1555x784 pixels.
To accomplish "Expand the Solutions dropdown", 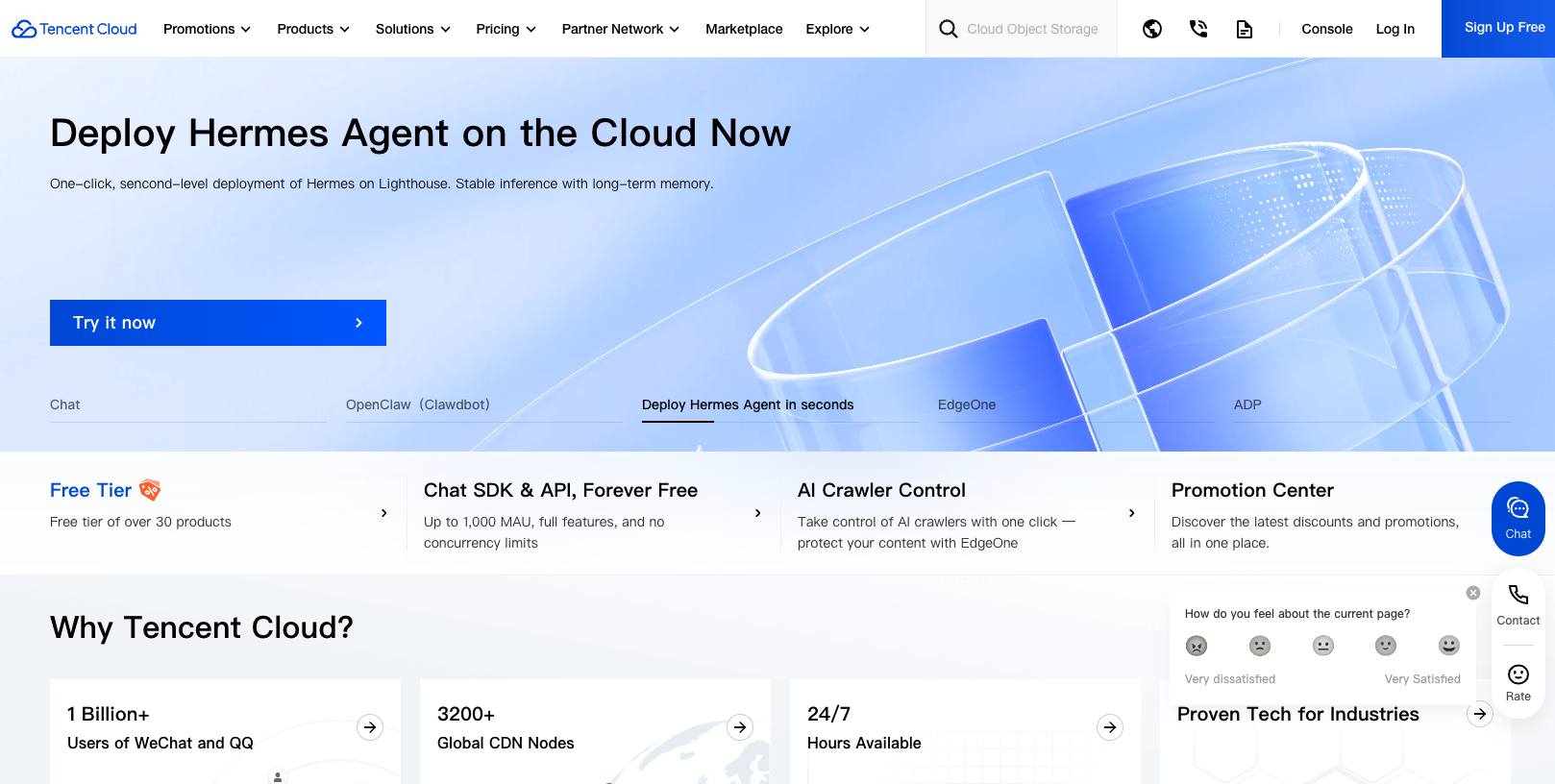I will pos(413,29).
